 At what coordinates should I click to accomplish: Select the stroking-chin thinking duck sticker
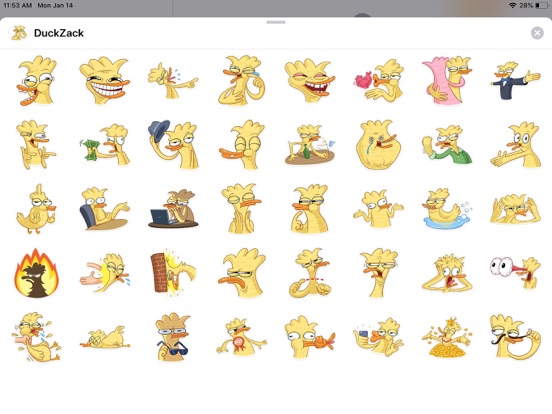[310, 208]
